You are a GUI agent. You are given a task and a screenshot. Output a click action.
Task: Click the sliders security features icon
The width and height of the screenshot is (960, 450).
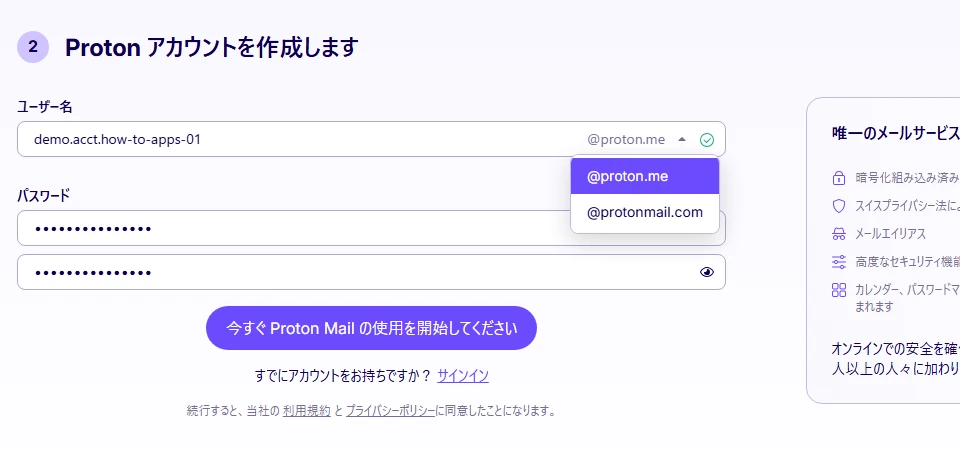coord(838,262)
